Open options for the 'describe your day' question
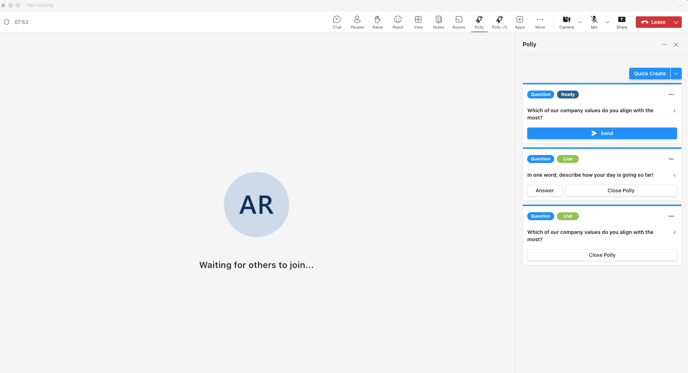 tap(671, 159)
